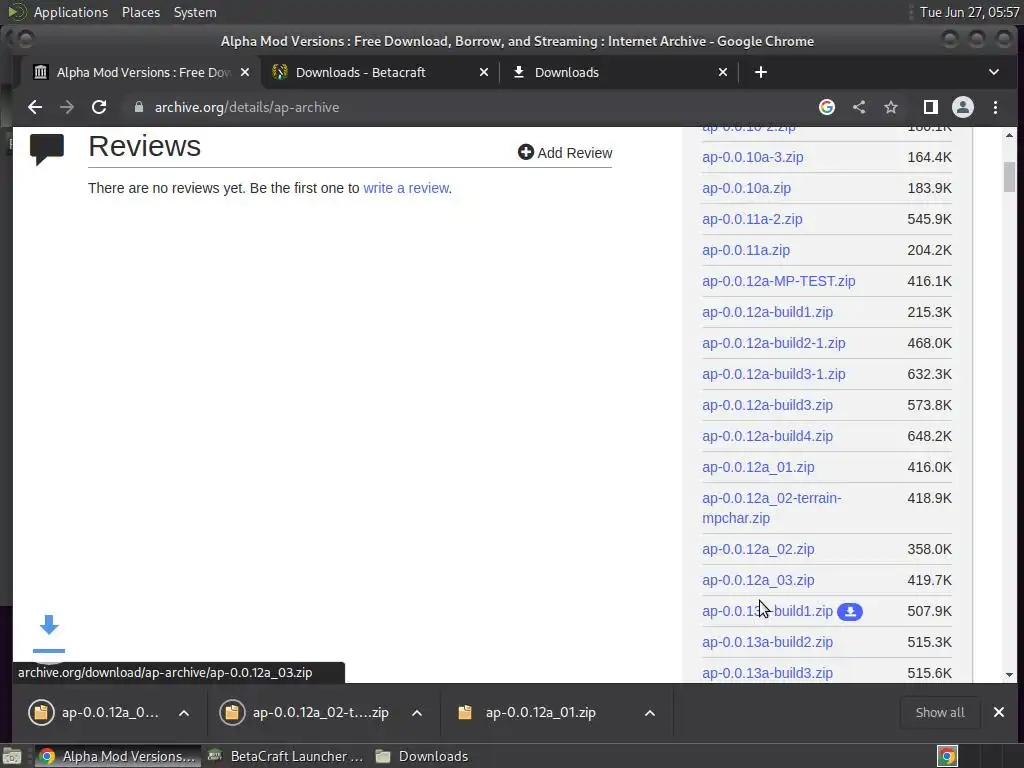The image size is (1024, 768).
Task: Open the System menu
Action: (x=195, y=12)
